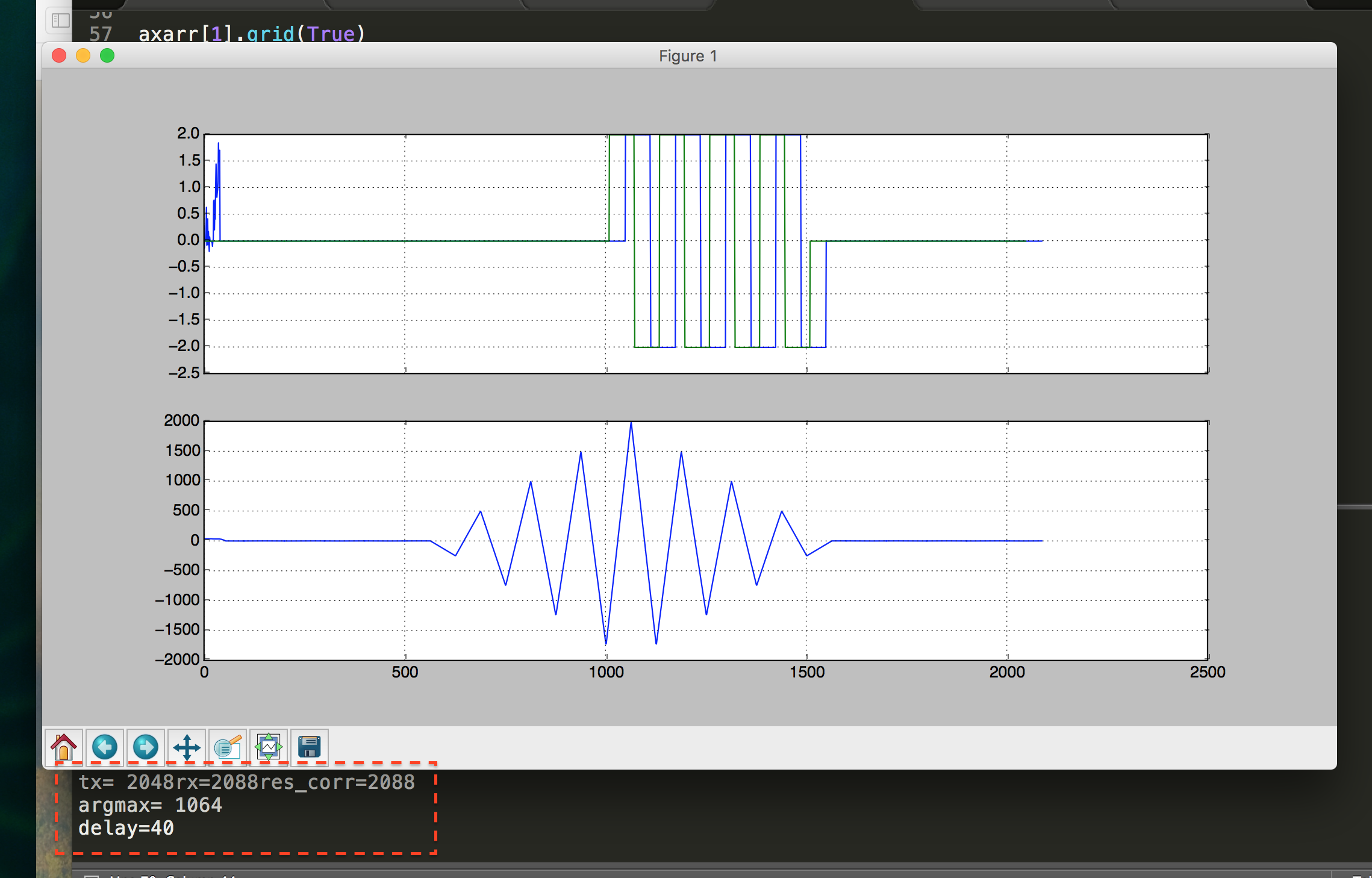Click lower plot y-axis label 1500
The height and width of the screenshot is (878, 1372).
click(x=182, y=450)
